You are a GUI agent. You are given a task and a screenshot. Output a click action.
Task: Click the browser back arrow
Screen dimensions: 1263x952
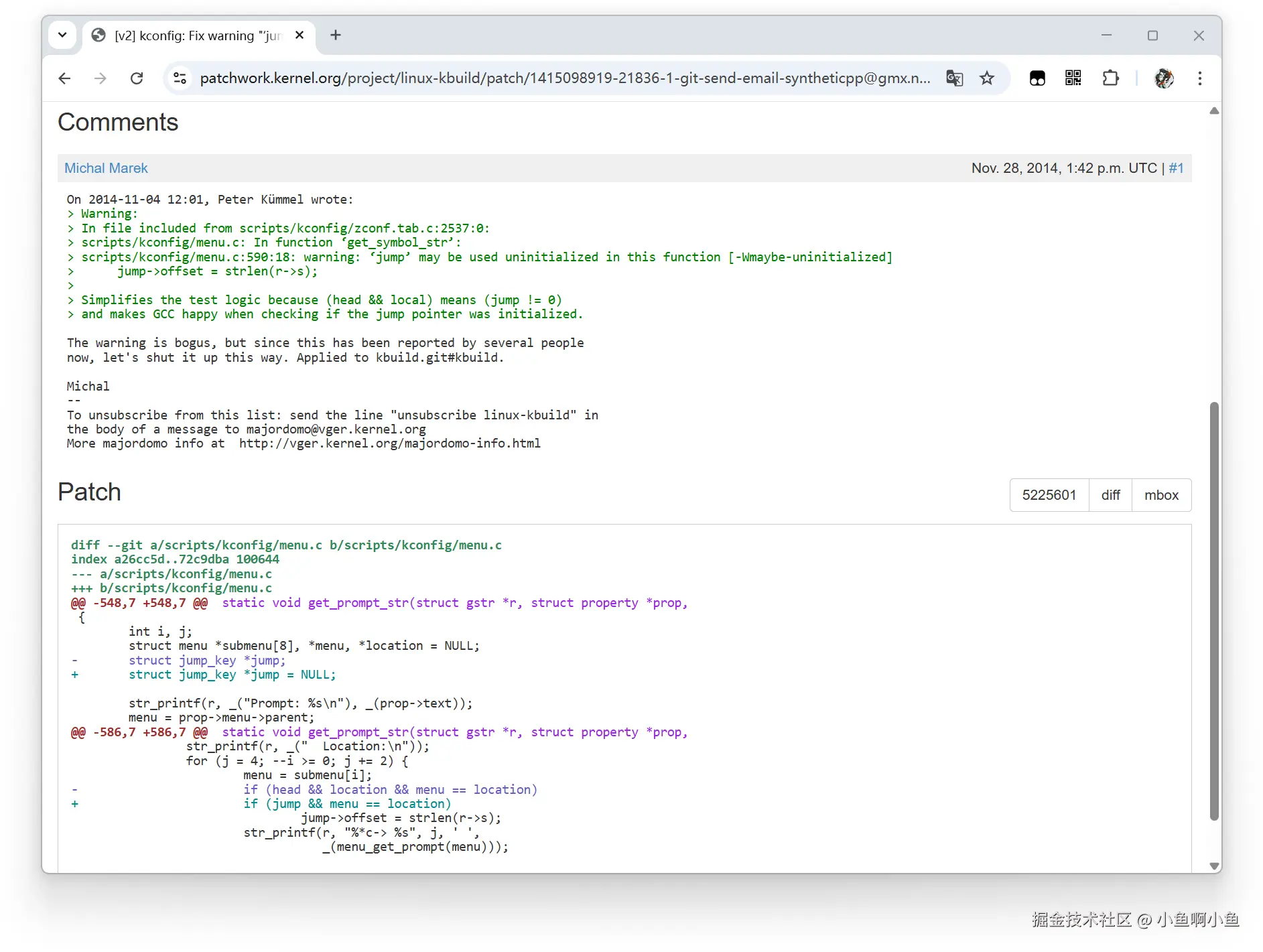coord(64,78)
